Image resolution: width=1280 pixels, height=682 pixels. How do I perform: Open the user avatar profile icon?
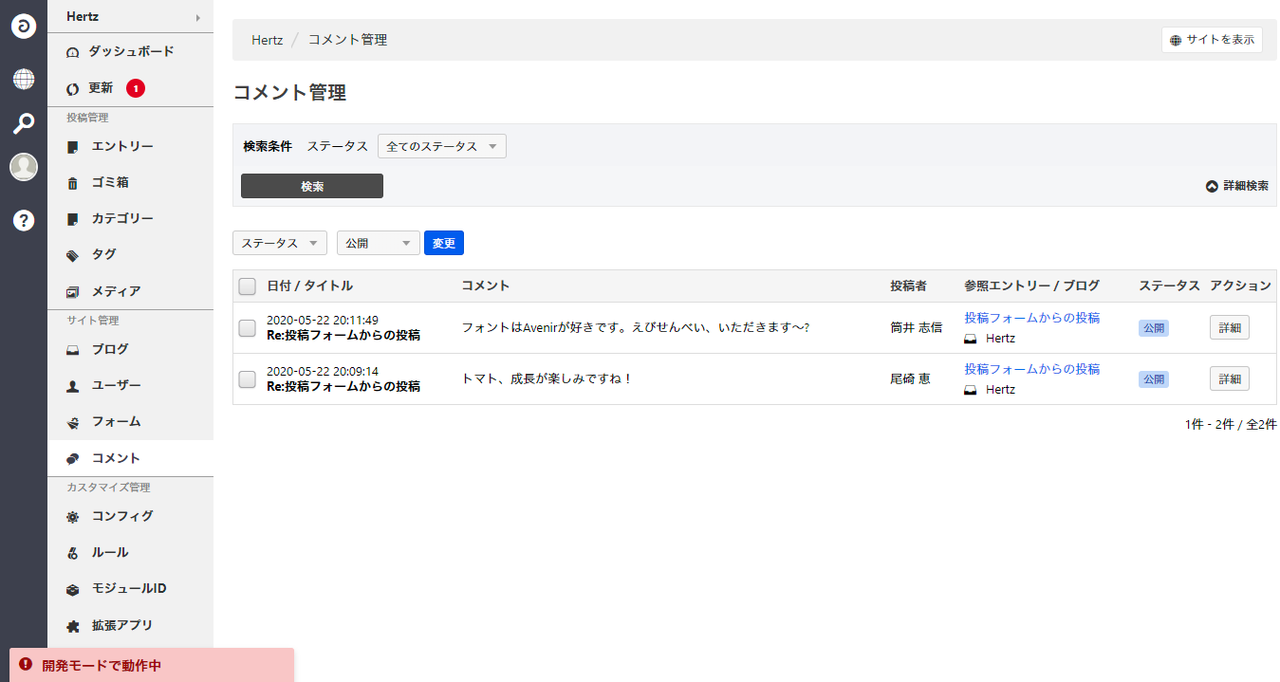click(23, 168)
